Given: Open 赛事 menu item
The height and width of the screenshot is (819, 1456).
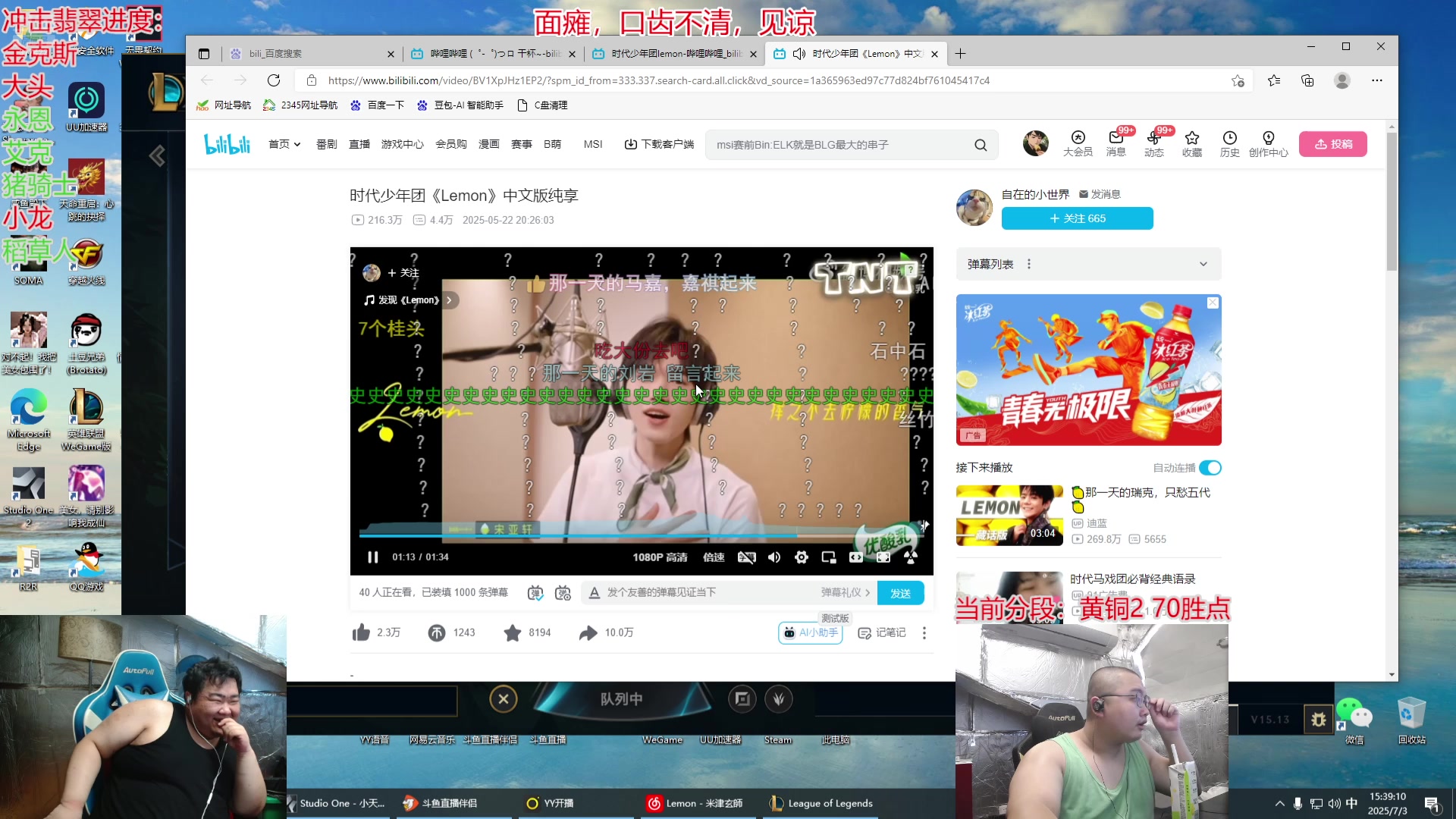Looking at the screenshot, I should pyautogui.click(x=522, y=144).
